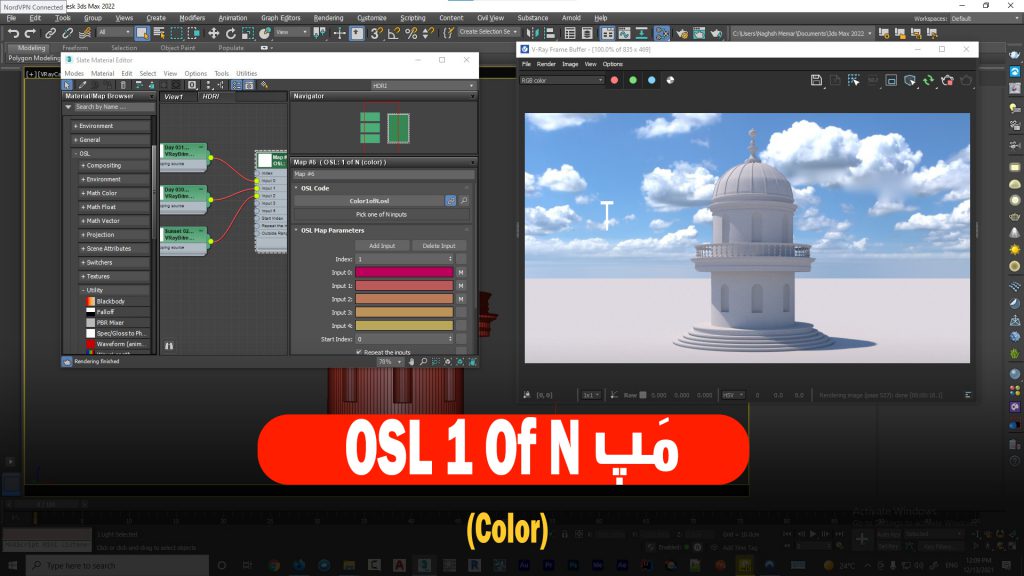Click the green channel dot in V-Ray Frame Buffer
The width and height of the screenshot is (1024, 576).
point(633,80)
